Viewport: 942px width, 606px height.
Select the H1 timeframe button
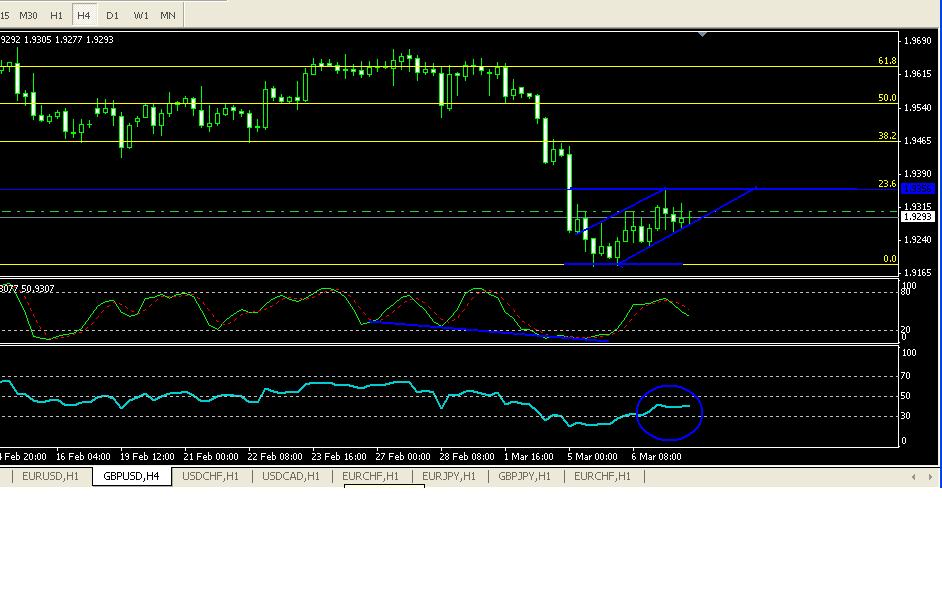coord(57,15)
